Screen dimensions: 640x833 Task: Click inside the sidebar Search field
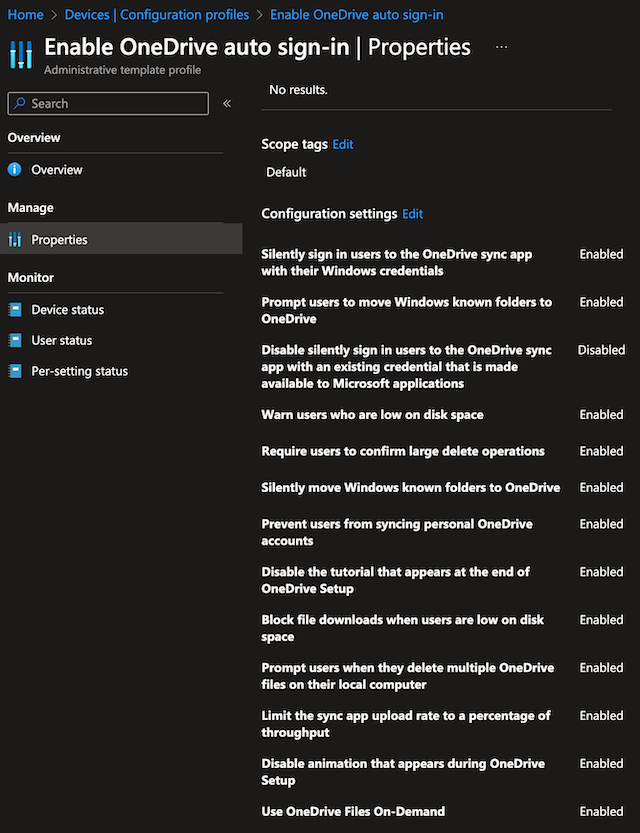click(x=107, y=103)
